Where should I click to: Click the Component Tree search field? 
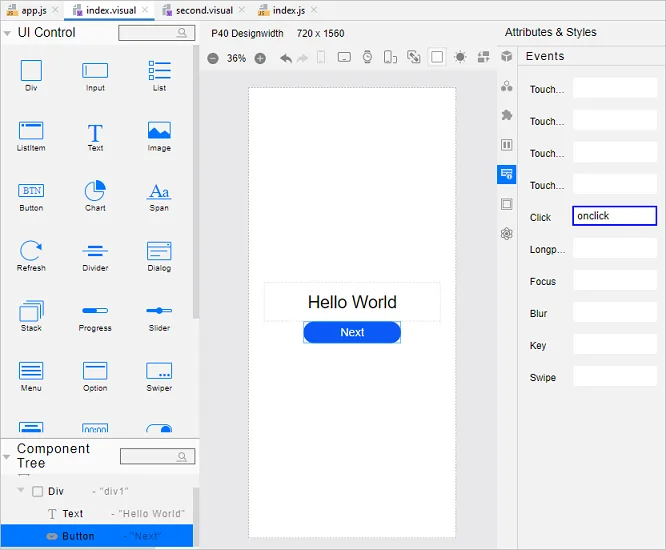point(158,457)
